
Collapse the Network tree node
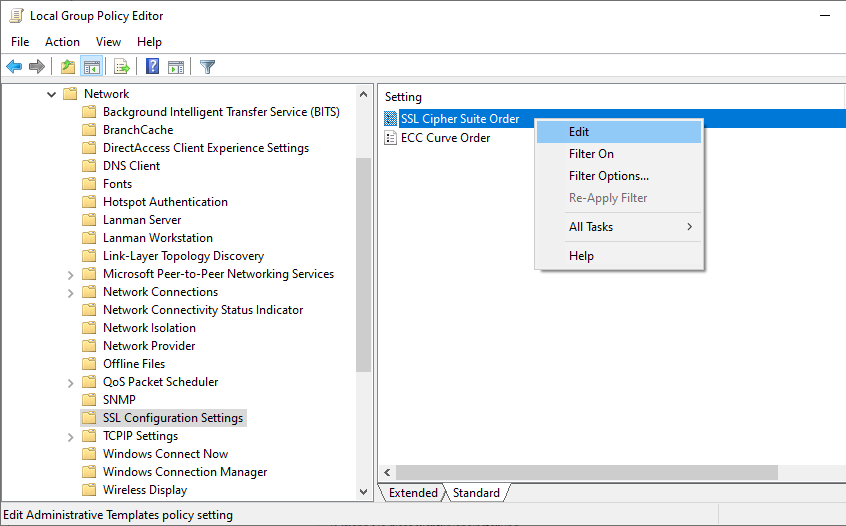click(x=51, y=94)
